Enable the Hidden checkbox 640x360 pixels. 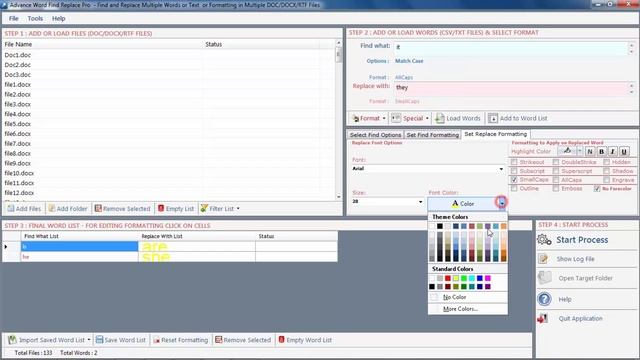pos(607,162)
